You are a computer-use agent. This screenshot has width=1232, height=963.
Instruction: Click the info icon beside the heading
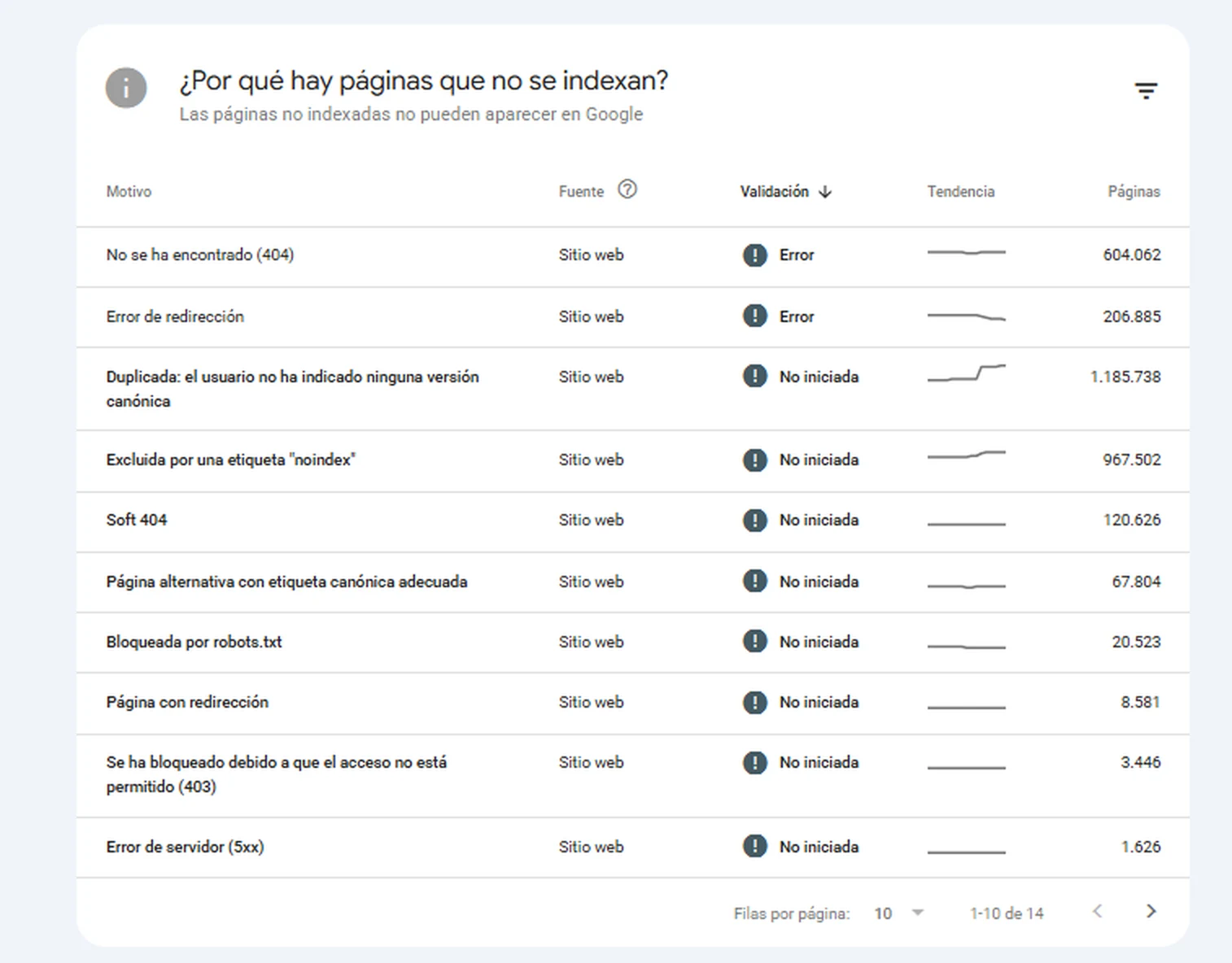126,88
